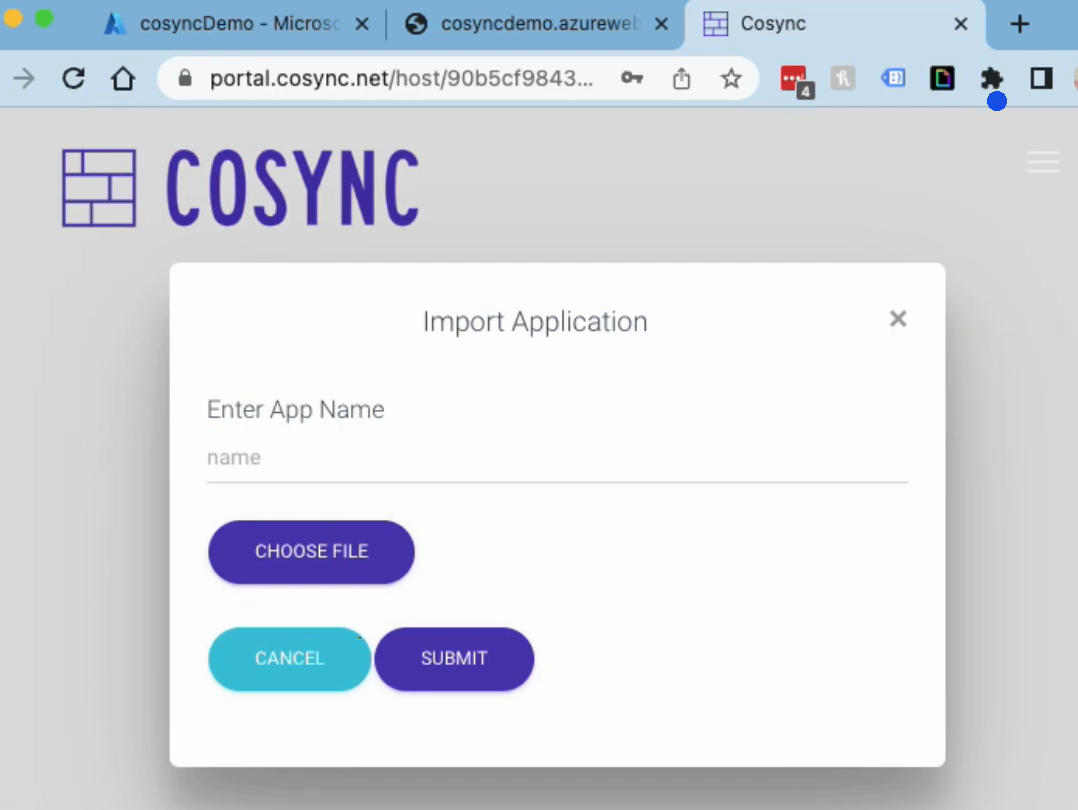This screenshot has width=1078, height=810.
Task: Open the blue tag extension icon
Action: tap(892, 78)
